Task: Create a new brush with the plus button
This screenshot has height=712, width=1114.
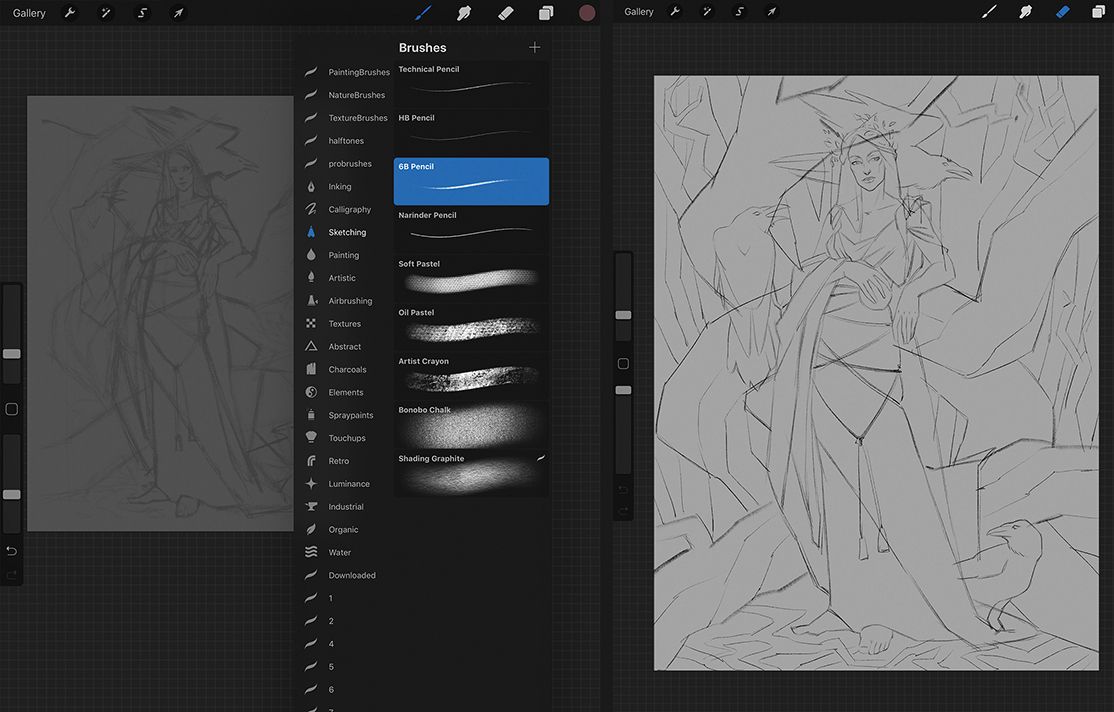Action: (x=534, y=46)
